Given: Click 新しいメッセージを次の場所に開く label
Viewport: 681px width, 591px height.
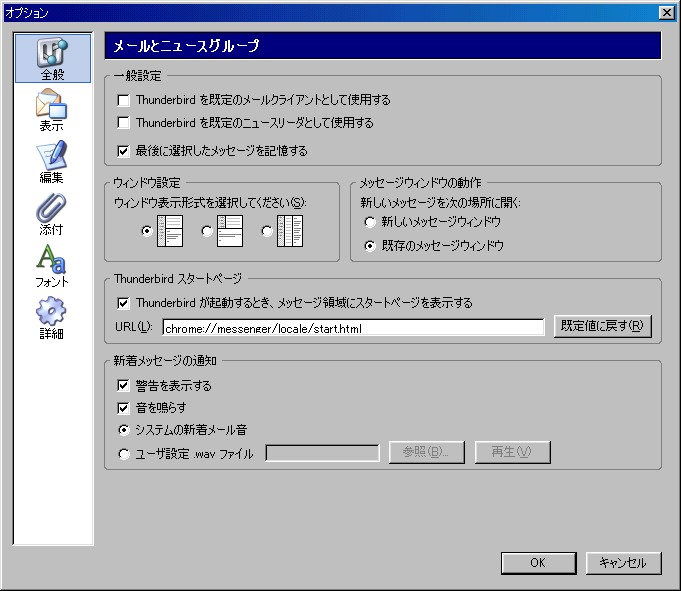Looking at the screenshot, I should pos(440,203).
